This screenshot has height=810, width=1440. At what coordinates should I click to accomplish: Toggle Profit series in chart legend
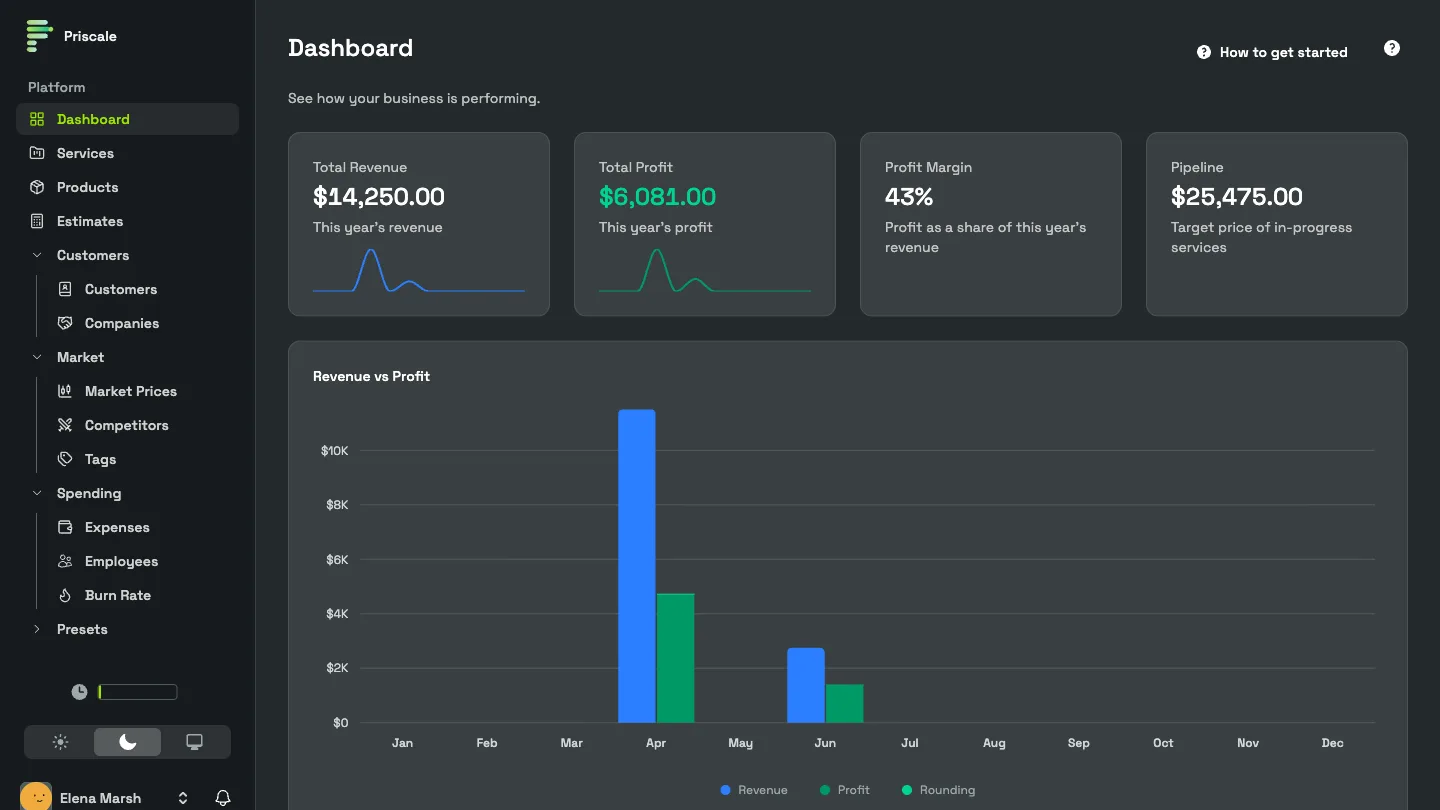click(845, 790)
